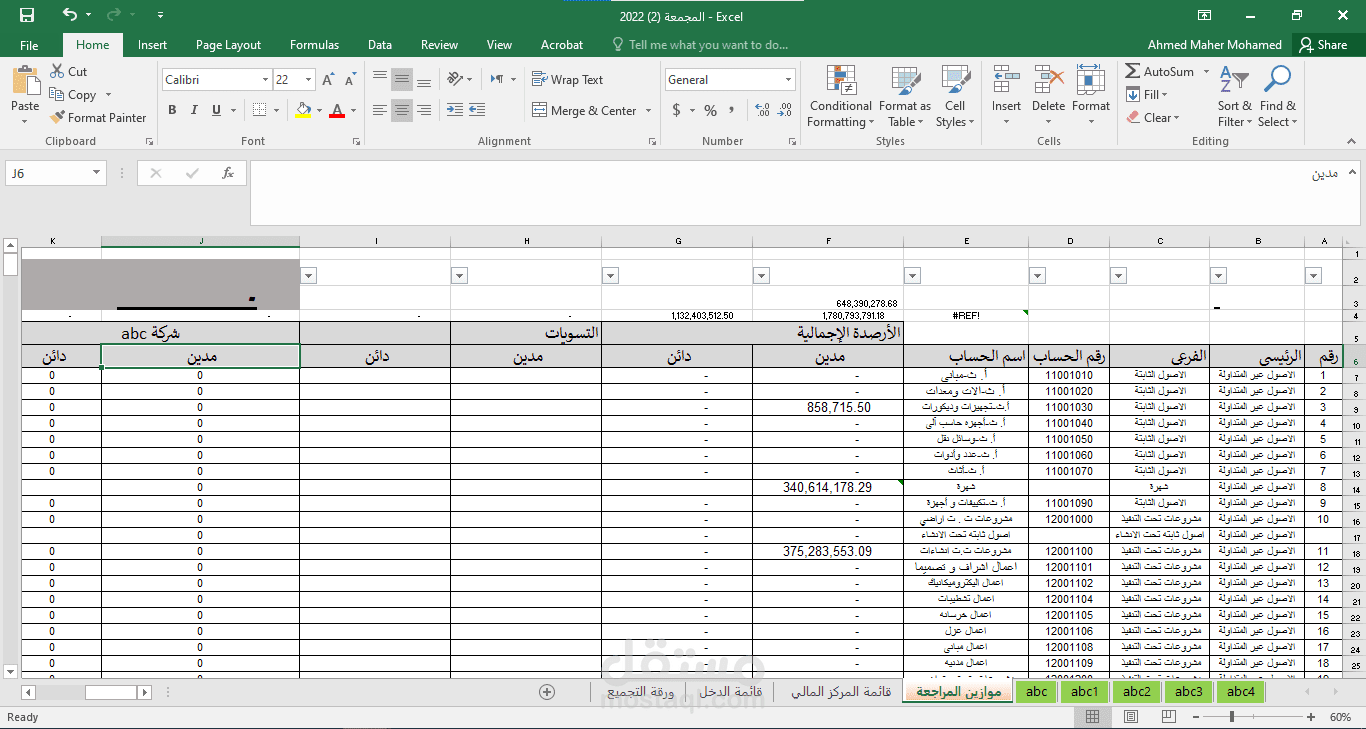Apply the yellow fill color
Viewport: 1366px width, 729px height.
pyautogui.click(x=304, y=111)
